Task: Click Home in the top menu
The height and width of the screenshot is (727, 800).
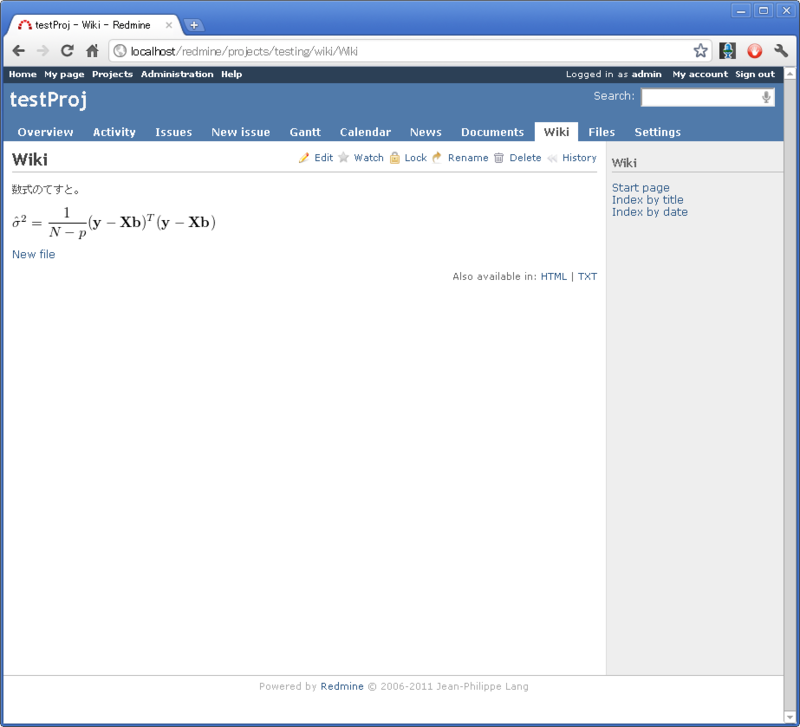Action: coord(22,74)
